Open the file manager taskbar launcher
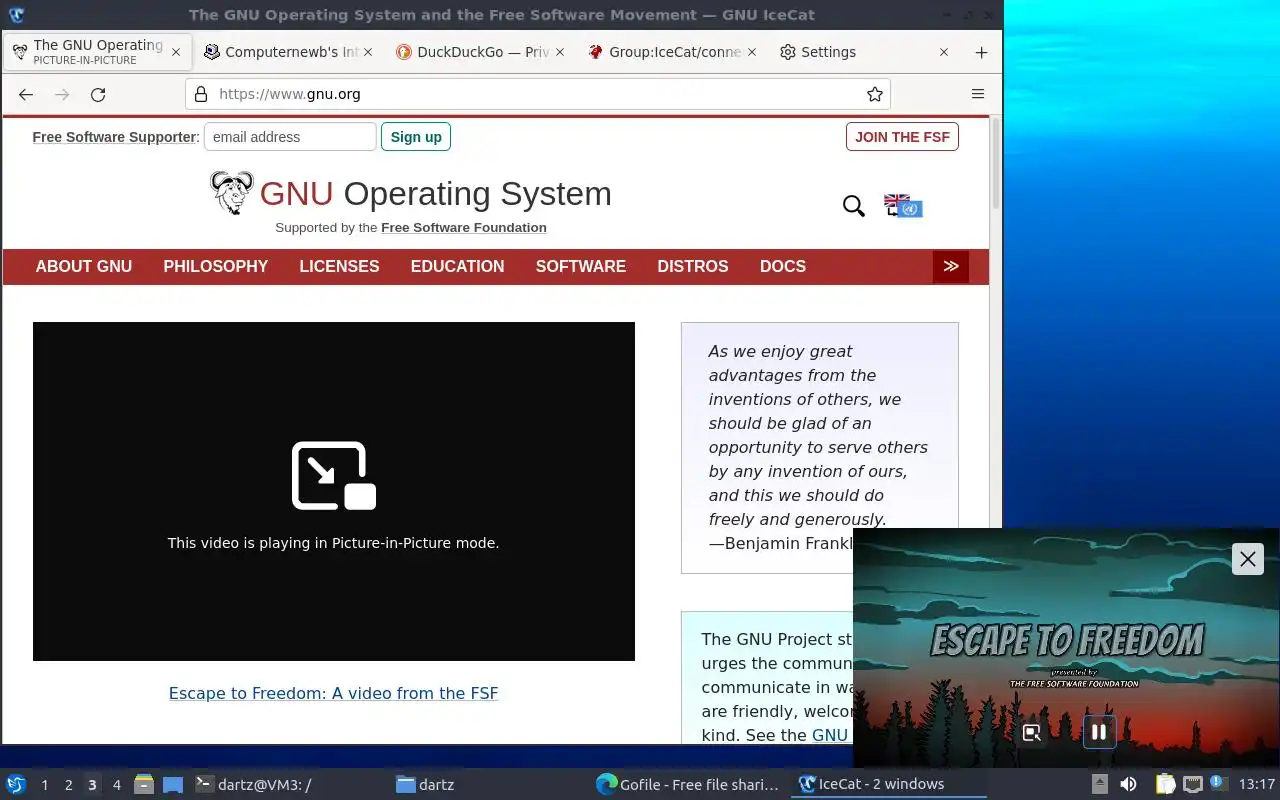The image size is (1280, 800). coord(144,784)
